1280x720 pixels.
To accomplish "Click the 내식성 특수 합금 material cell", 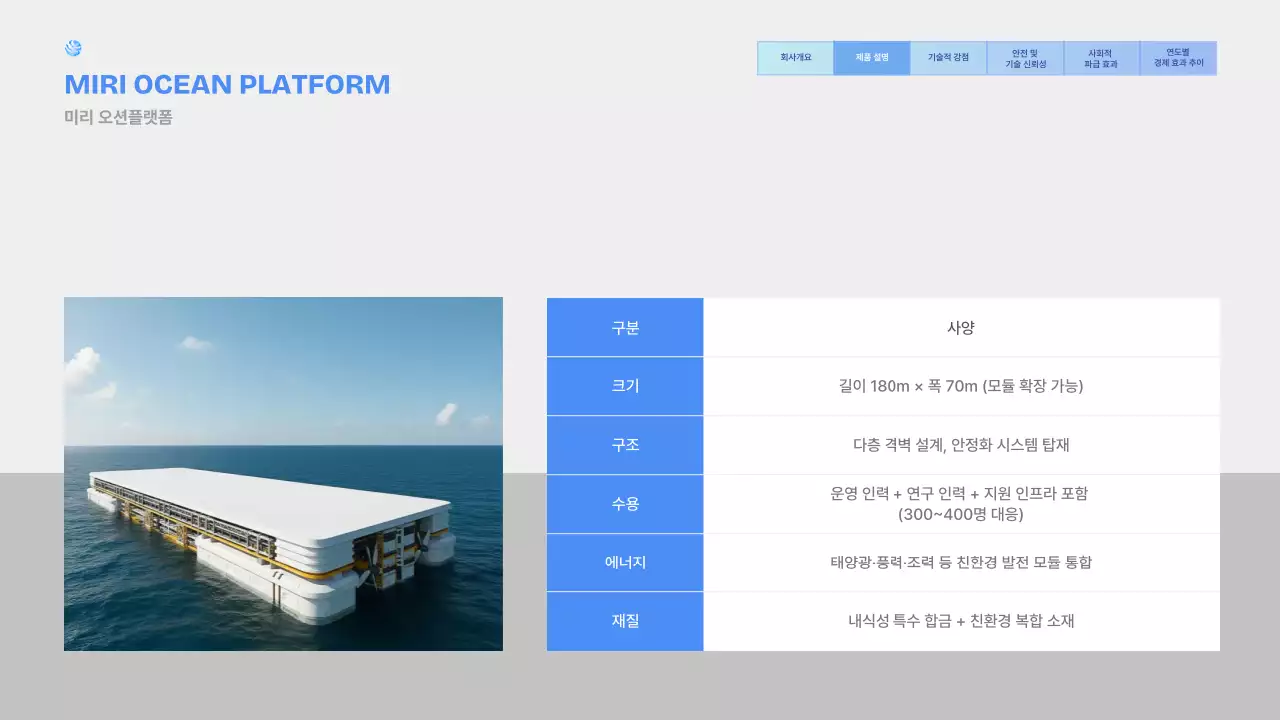I will click(961, 621).
